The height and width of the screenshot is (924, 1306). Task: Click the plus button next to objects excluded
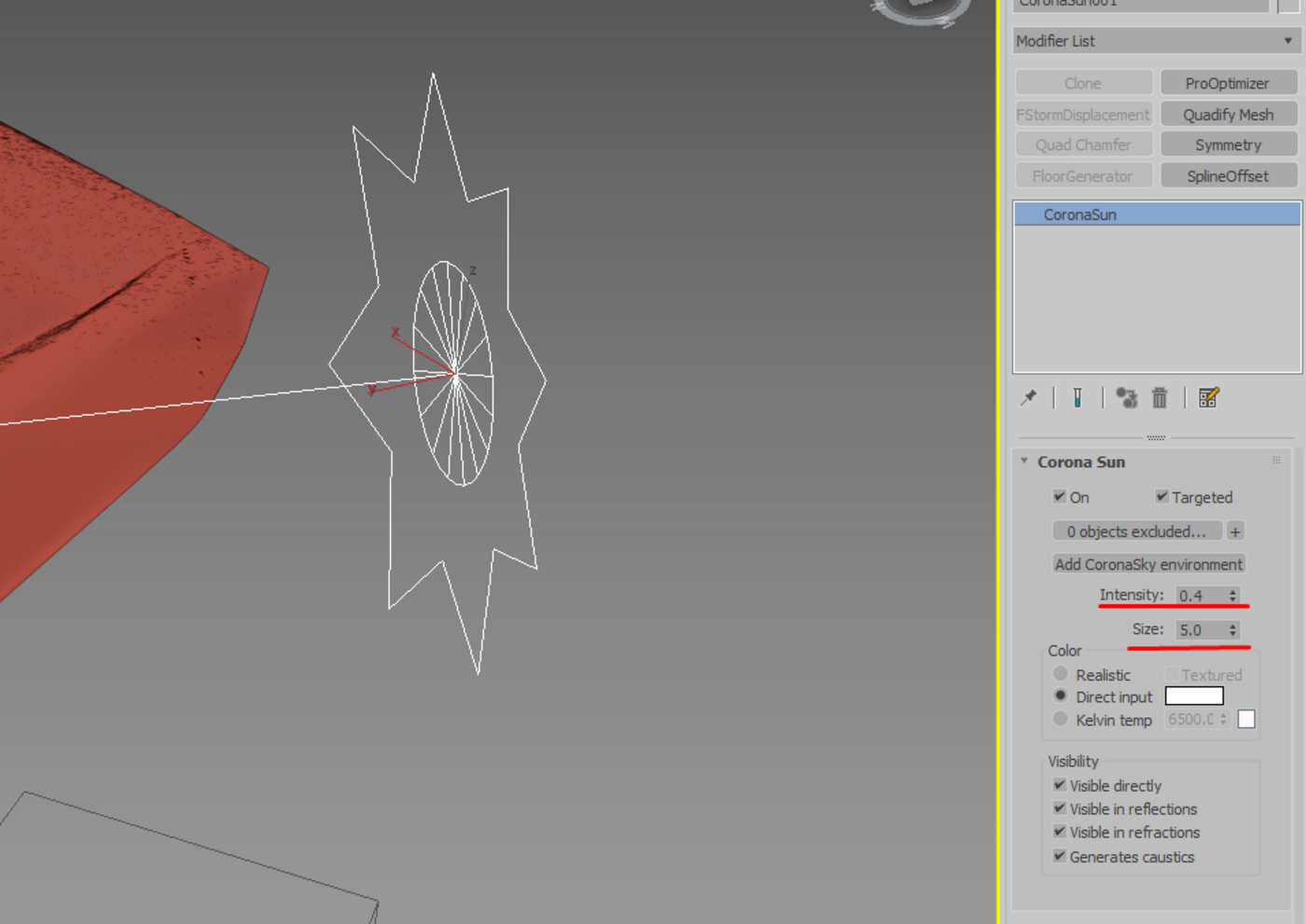[1235, 531]
